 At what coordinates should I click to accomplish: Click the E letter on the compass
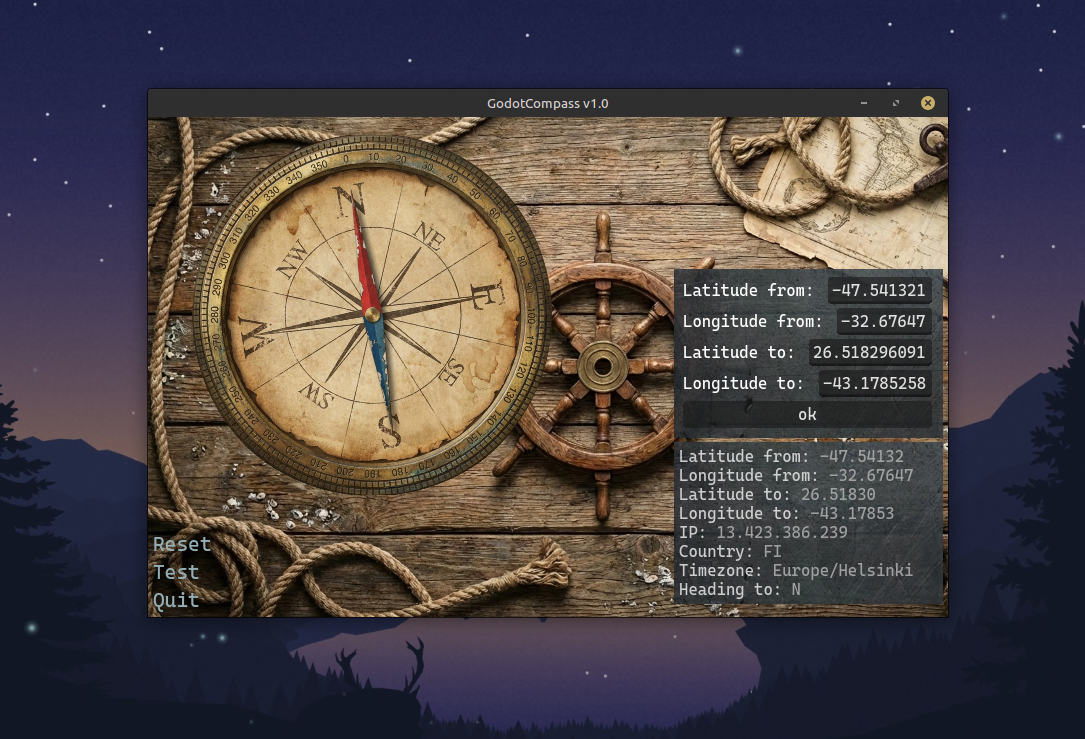click(x=487, y=295)
